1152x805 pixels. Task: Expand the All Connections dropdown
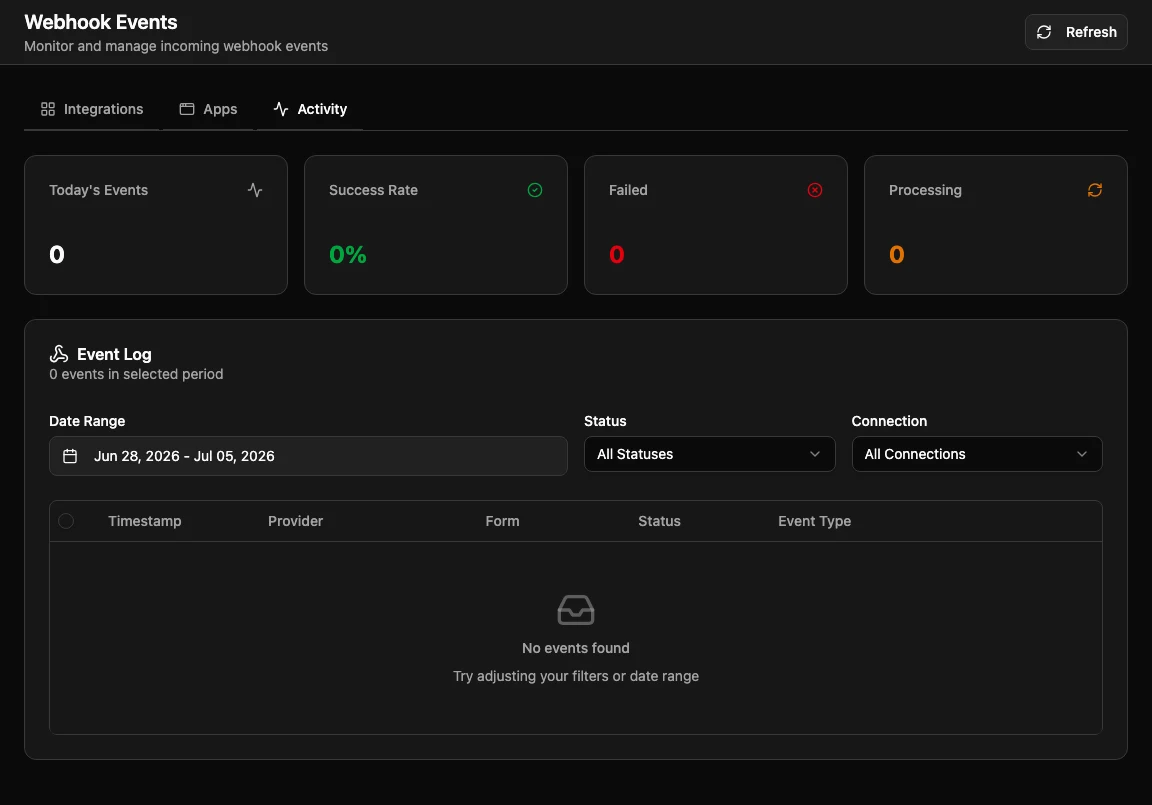click(977, 454)
